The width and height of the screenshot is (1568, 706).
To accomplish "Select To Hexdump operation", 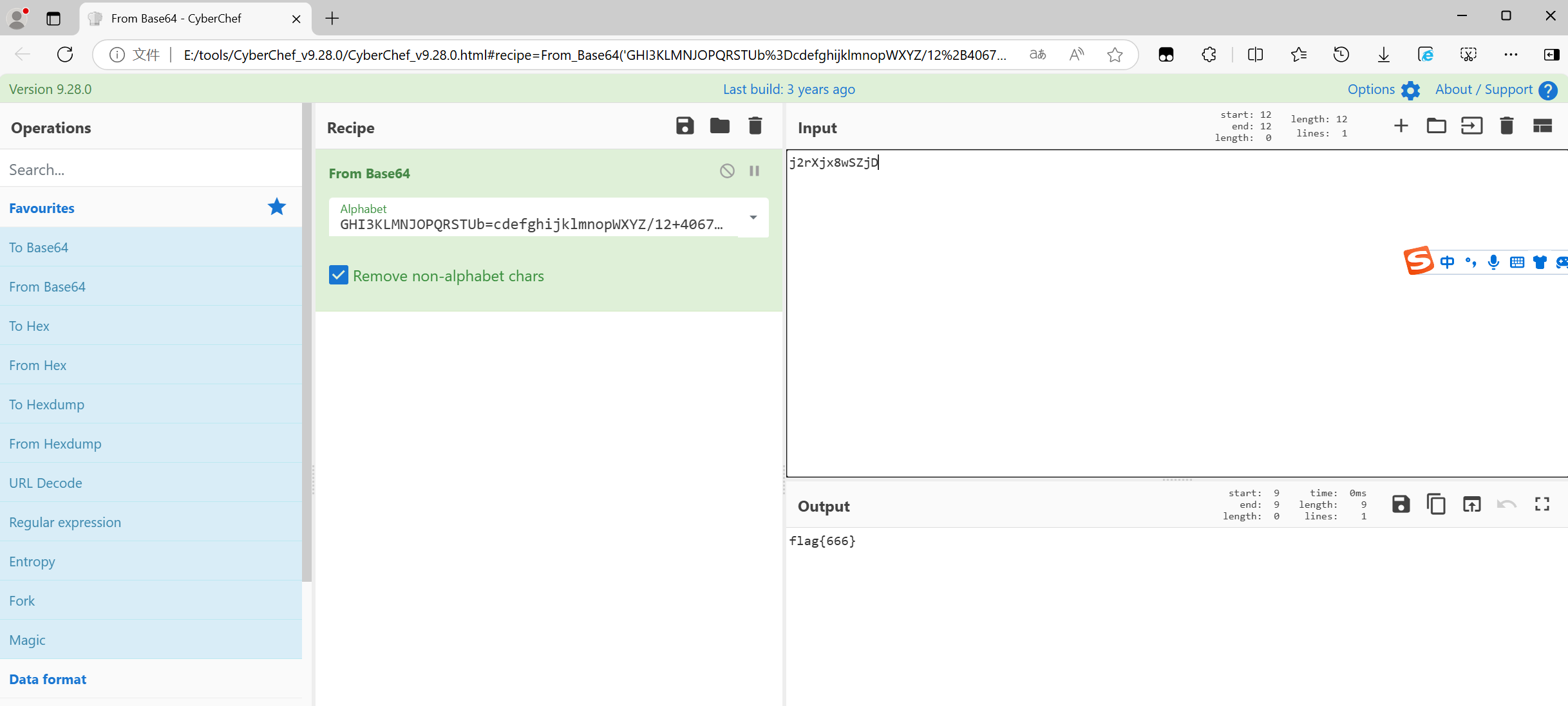I will pyautogui.click(x=151, y=404).
